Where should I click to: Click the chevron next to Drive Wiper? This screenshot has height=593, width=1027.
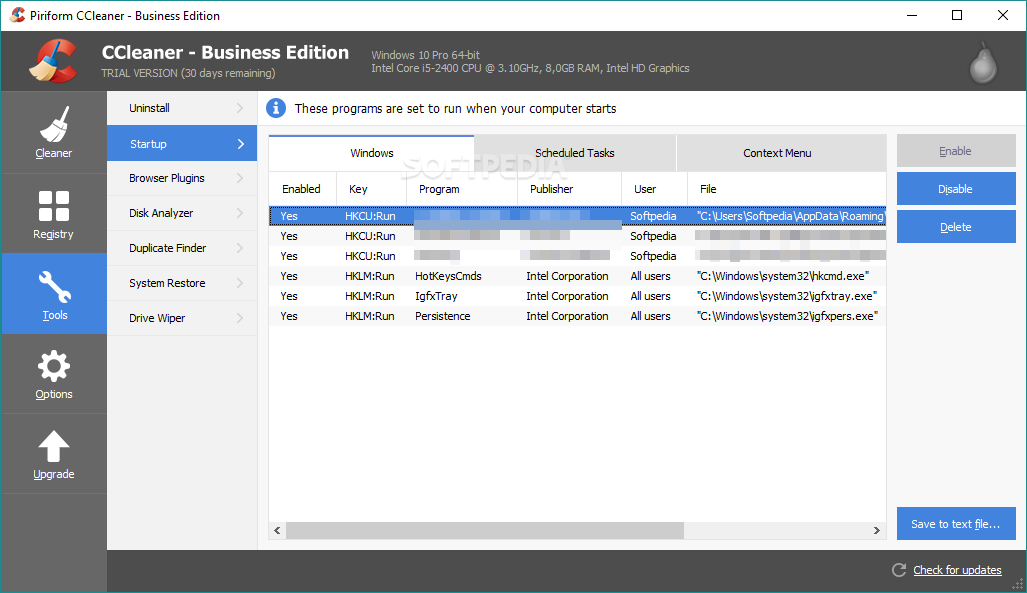pos(240,318)
